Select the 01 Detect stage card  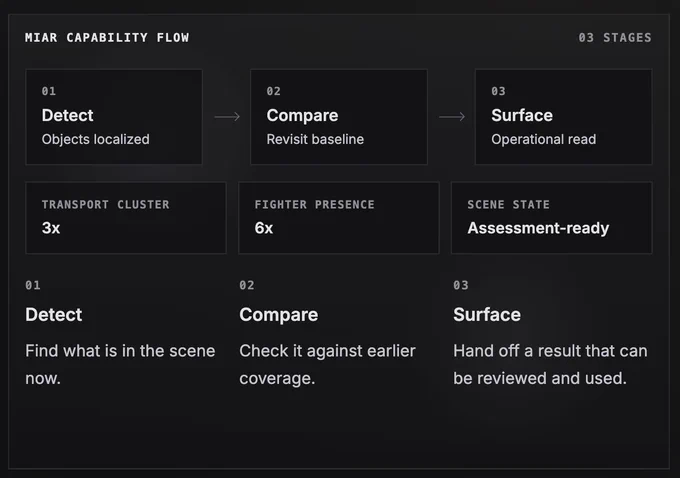114,117
